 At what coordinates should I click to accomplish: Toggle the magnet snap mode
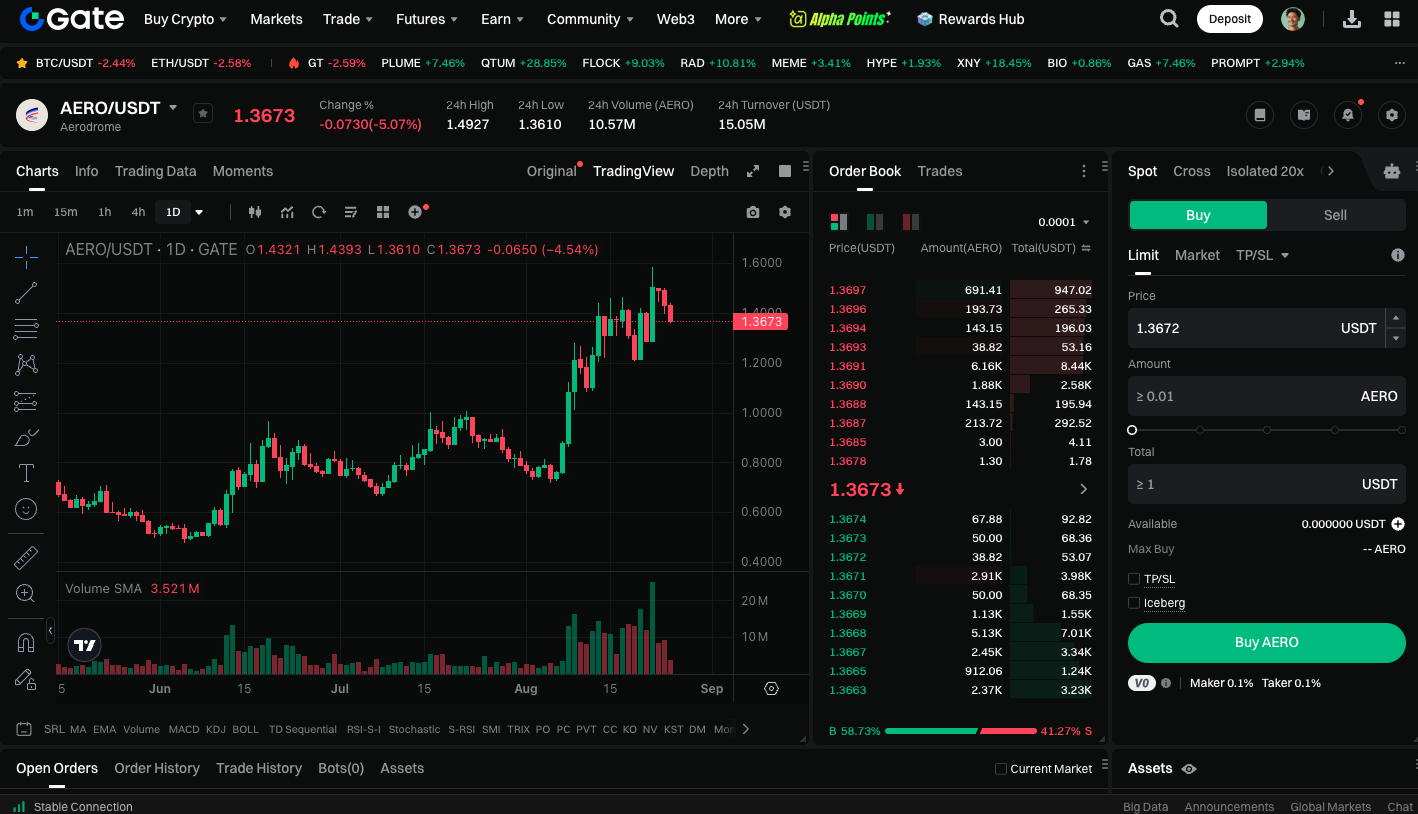26,642
